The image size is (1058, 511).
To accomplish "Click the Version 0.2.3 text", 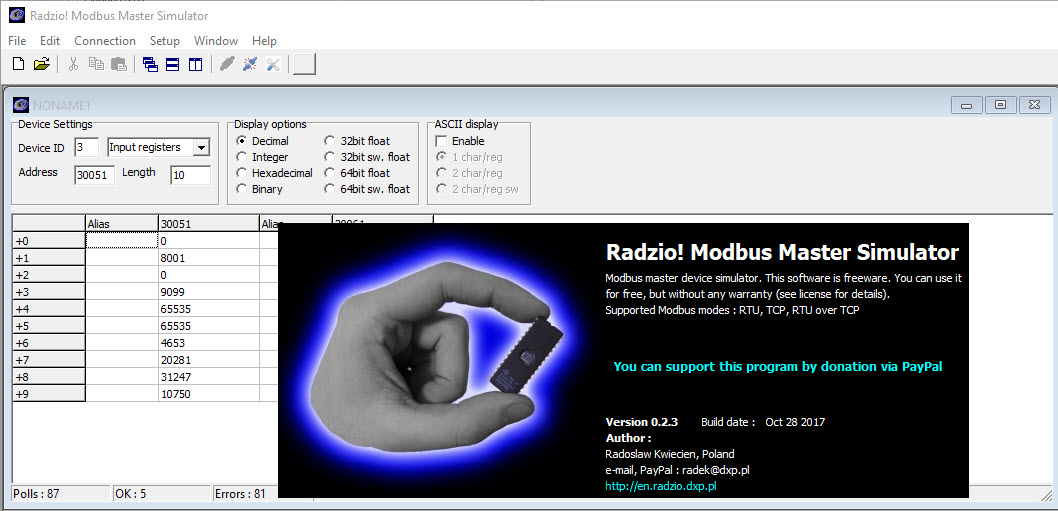I will pos(642,422).
